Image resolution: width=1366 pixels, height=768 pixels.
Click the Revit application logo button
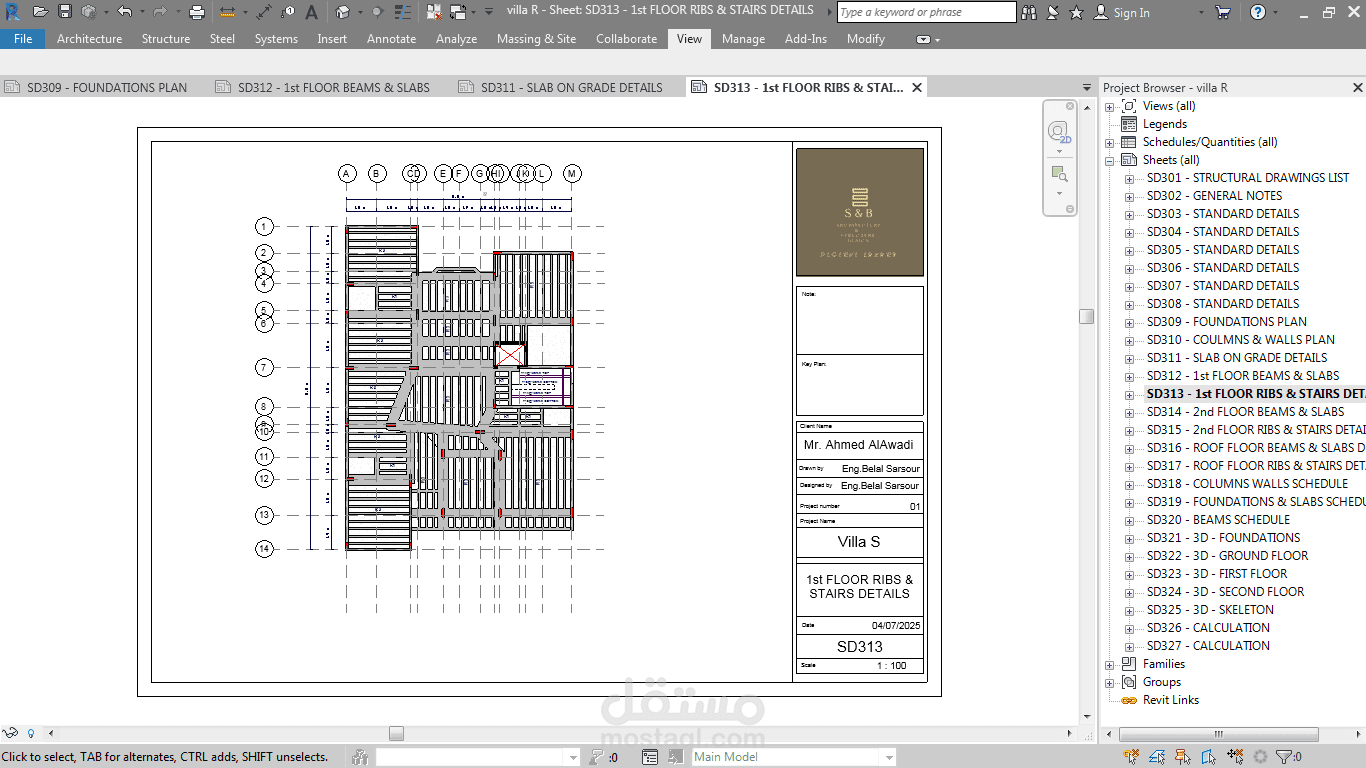pos(13,12)
